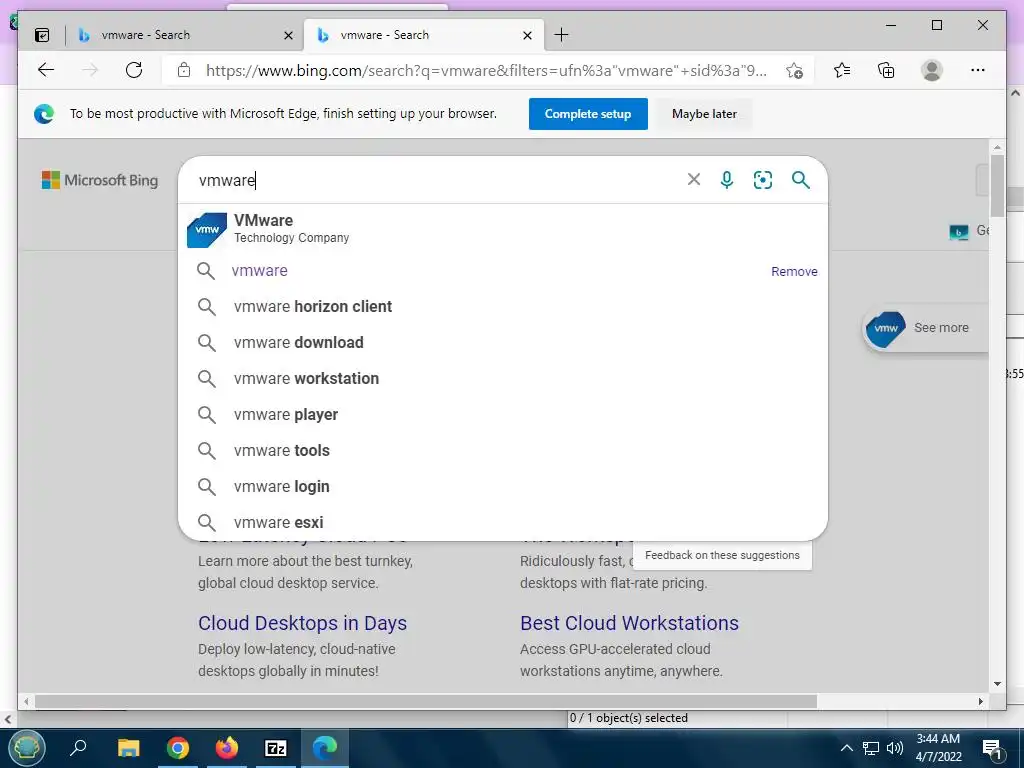Click the magnifier search submit icon
Viewport: 1024px width, 768px height.
801,180
